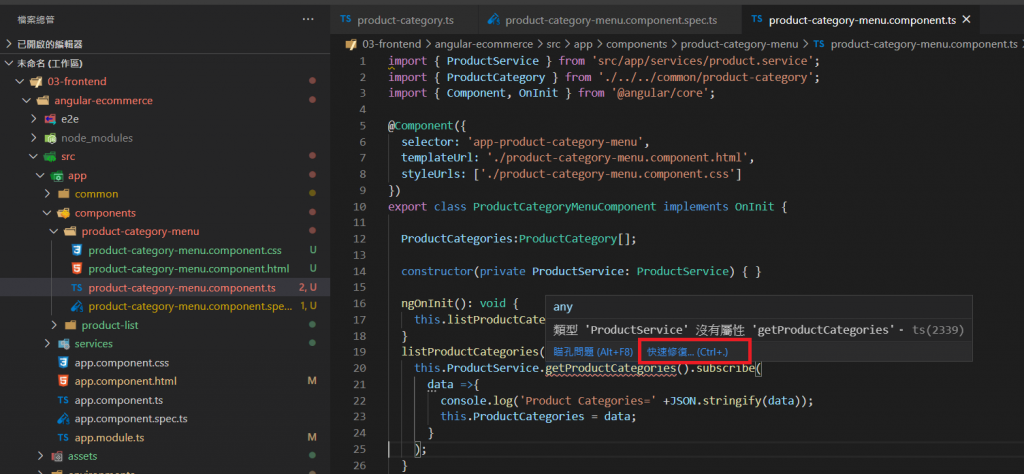Click the spec icon on product-category-menu.component.spec.ts tab
Screen dimensions: 1024x474
pyautogui.click(x=494, y=20)
